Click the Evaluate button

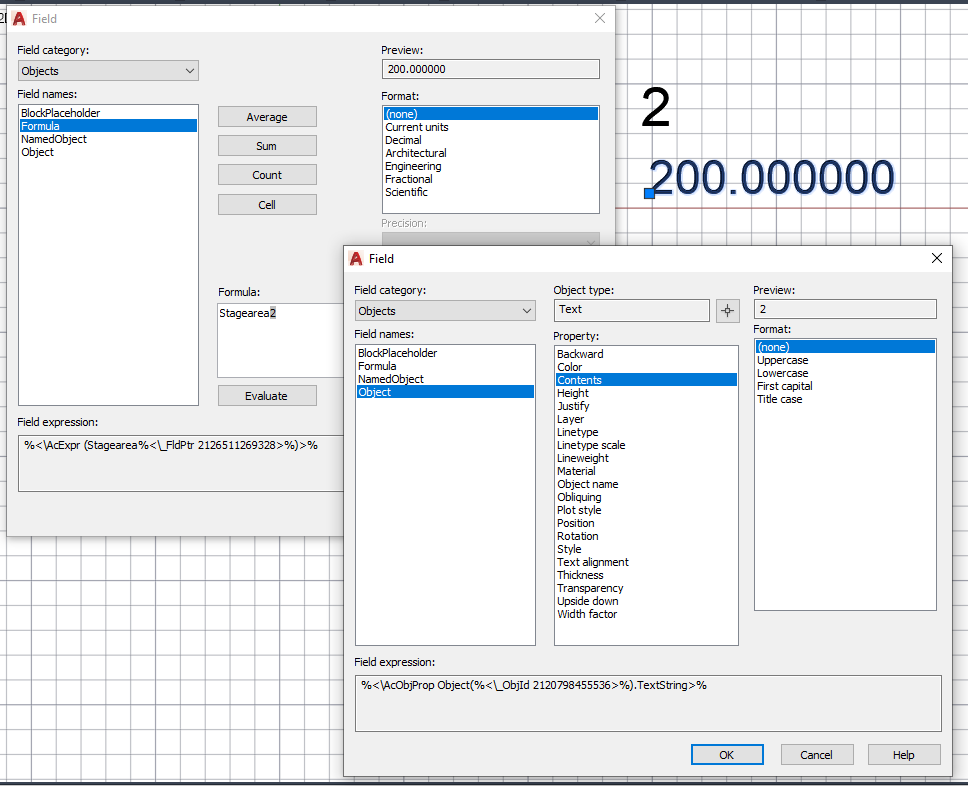pos(267,396)
